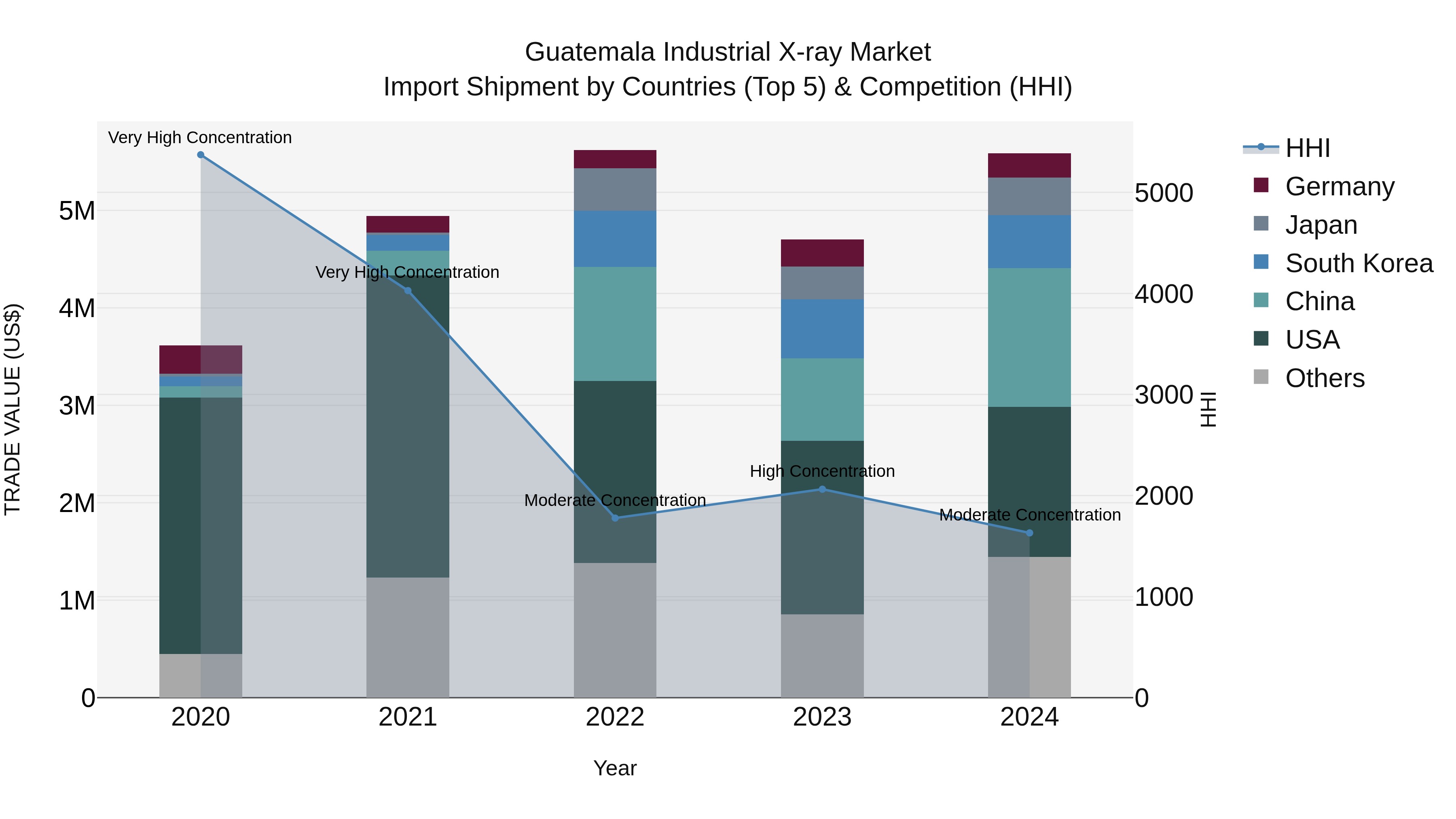Click the 2000 right axis tick label
1456x819 pixels.
tap(1164, 496)
